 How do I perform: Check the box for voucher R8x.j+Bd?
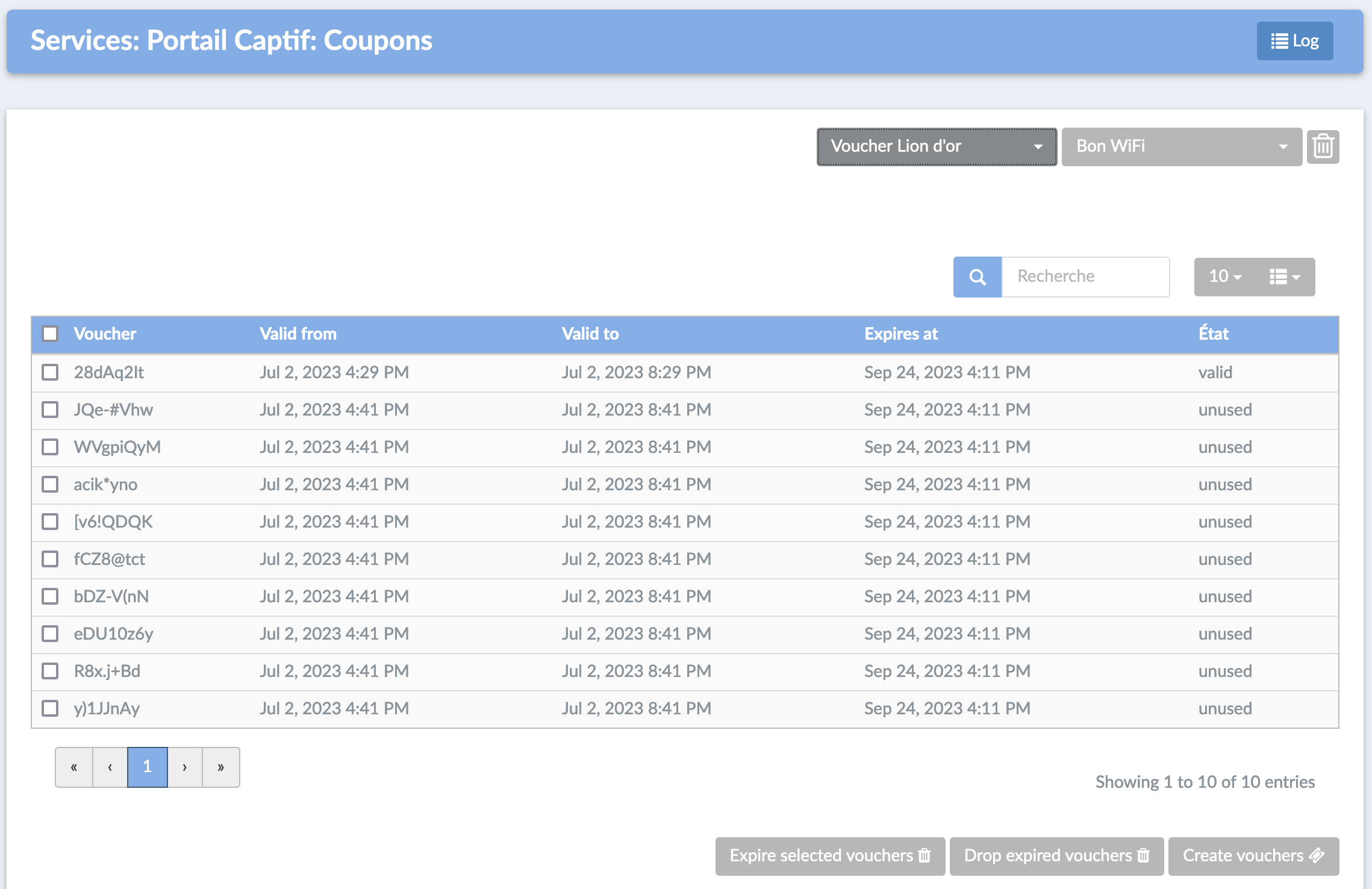coord(50,671)
